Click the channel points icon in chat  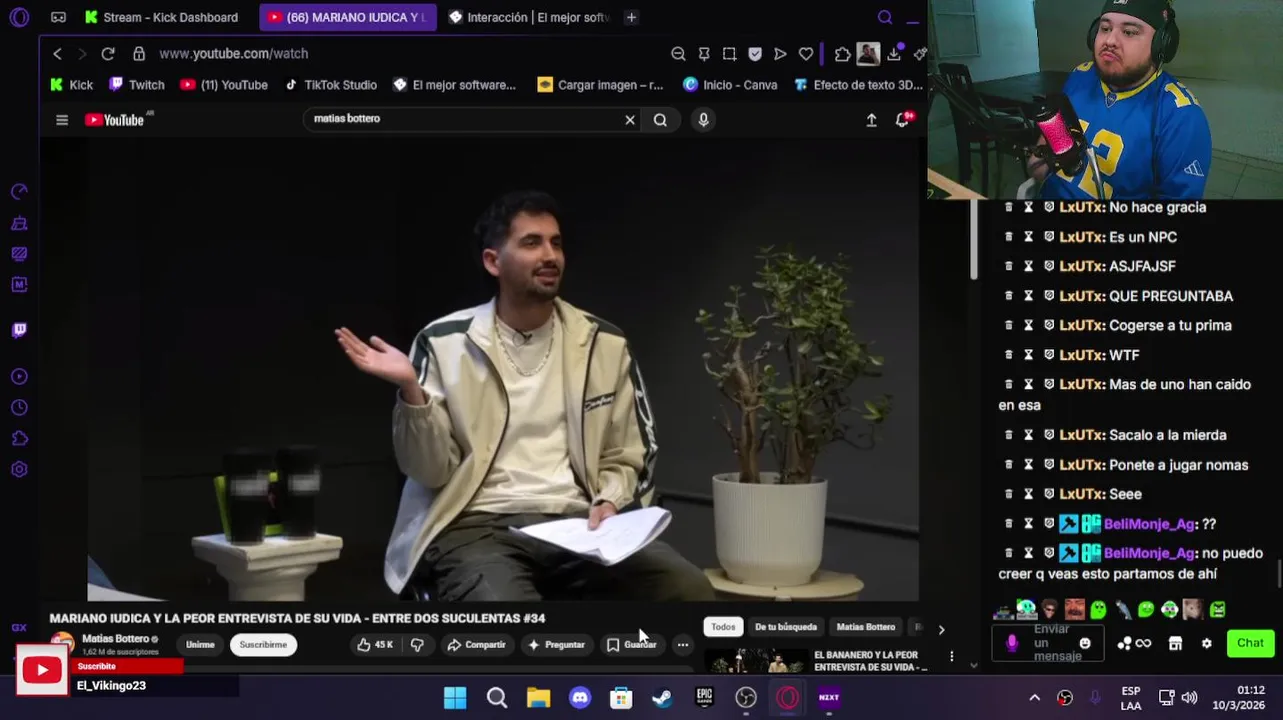click(x=1124, y=643)
